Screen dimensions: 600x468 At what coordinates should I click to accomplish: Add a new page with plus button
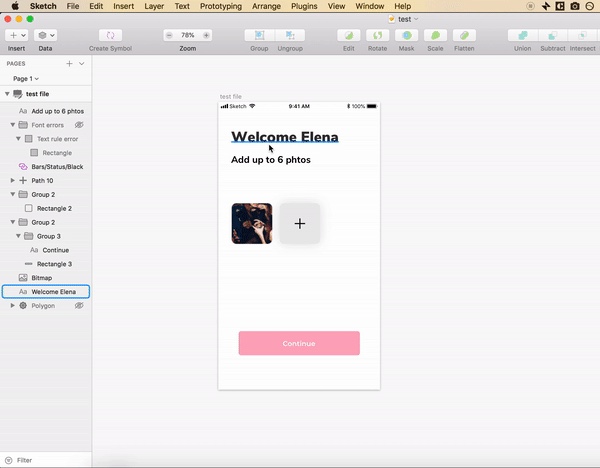coord(69,63)
